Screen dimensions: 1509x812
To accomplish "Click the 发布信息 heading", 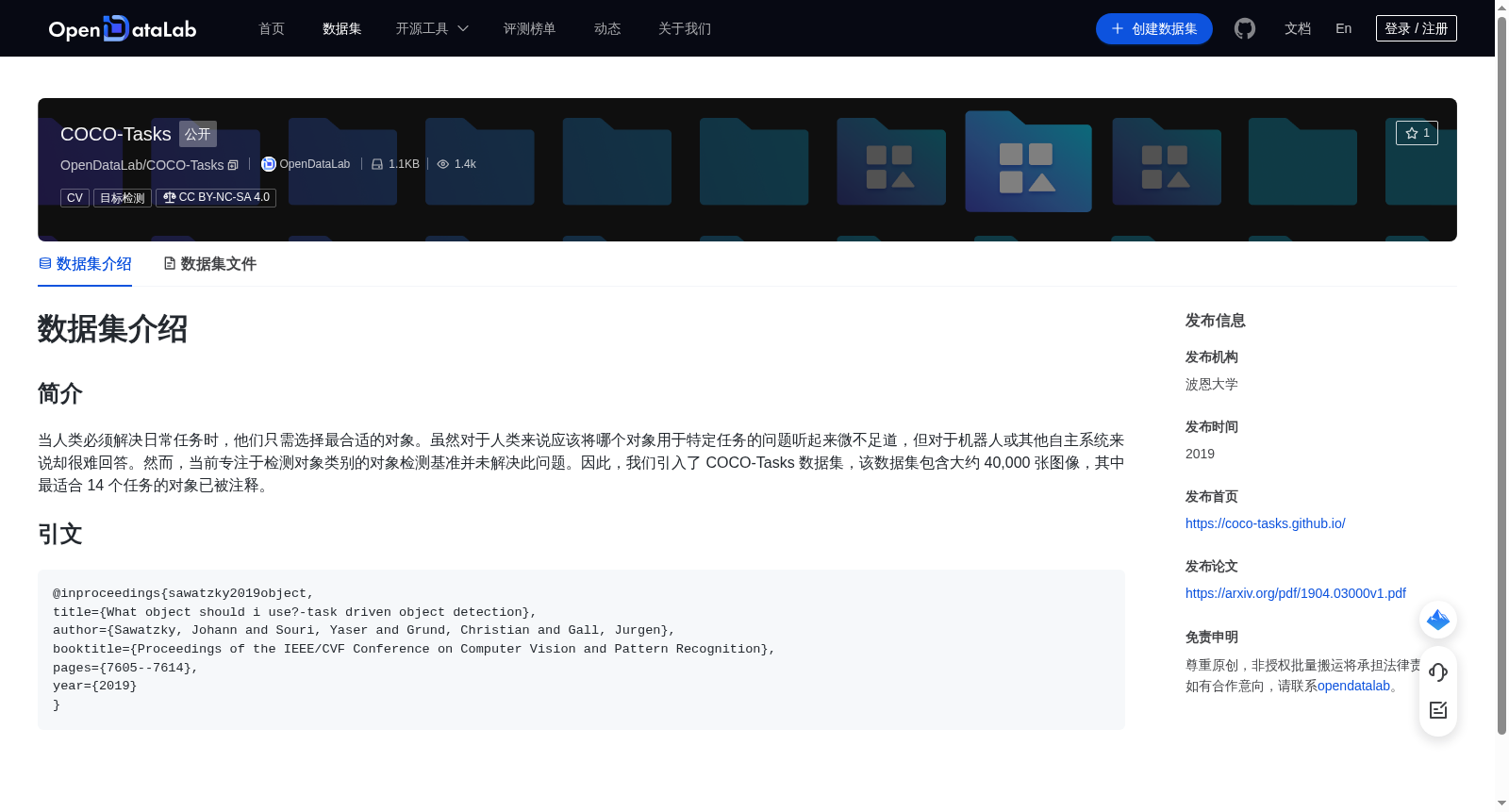I will [x=1216, y=321].
